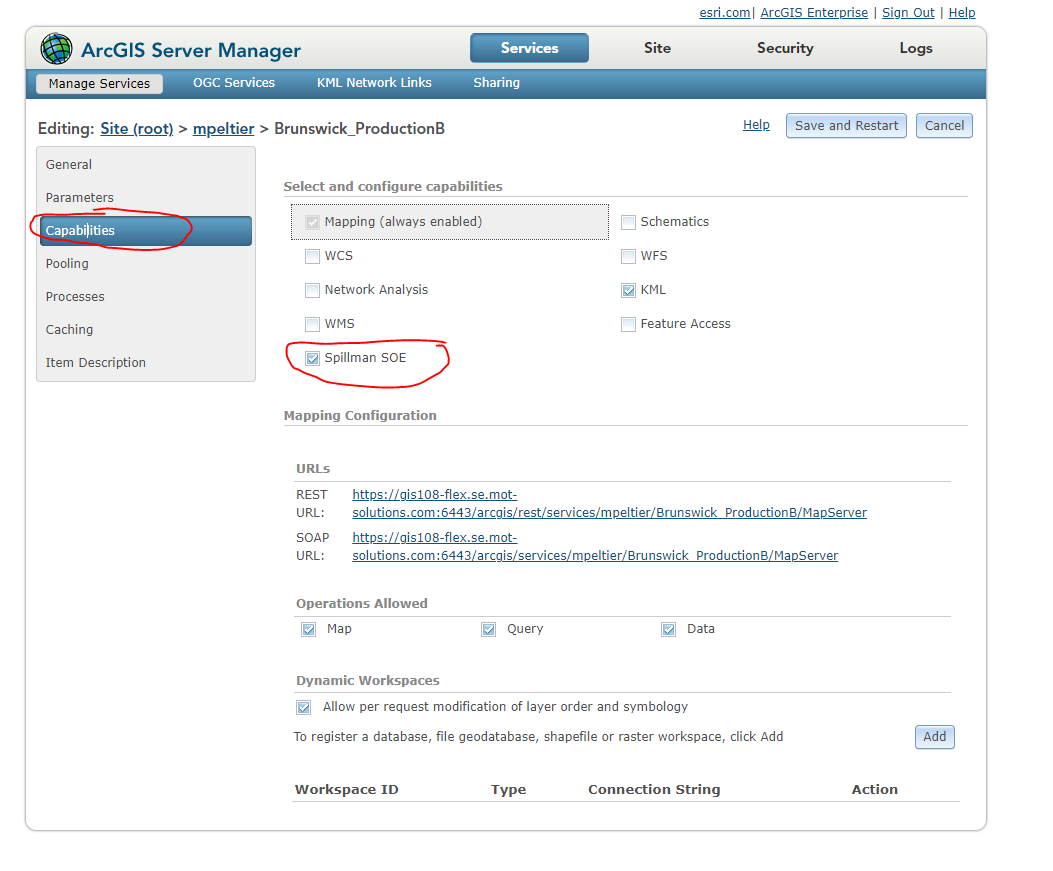Uncheck the Spillman SOE checkbox

tap(312, 359)
